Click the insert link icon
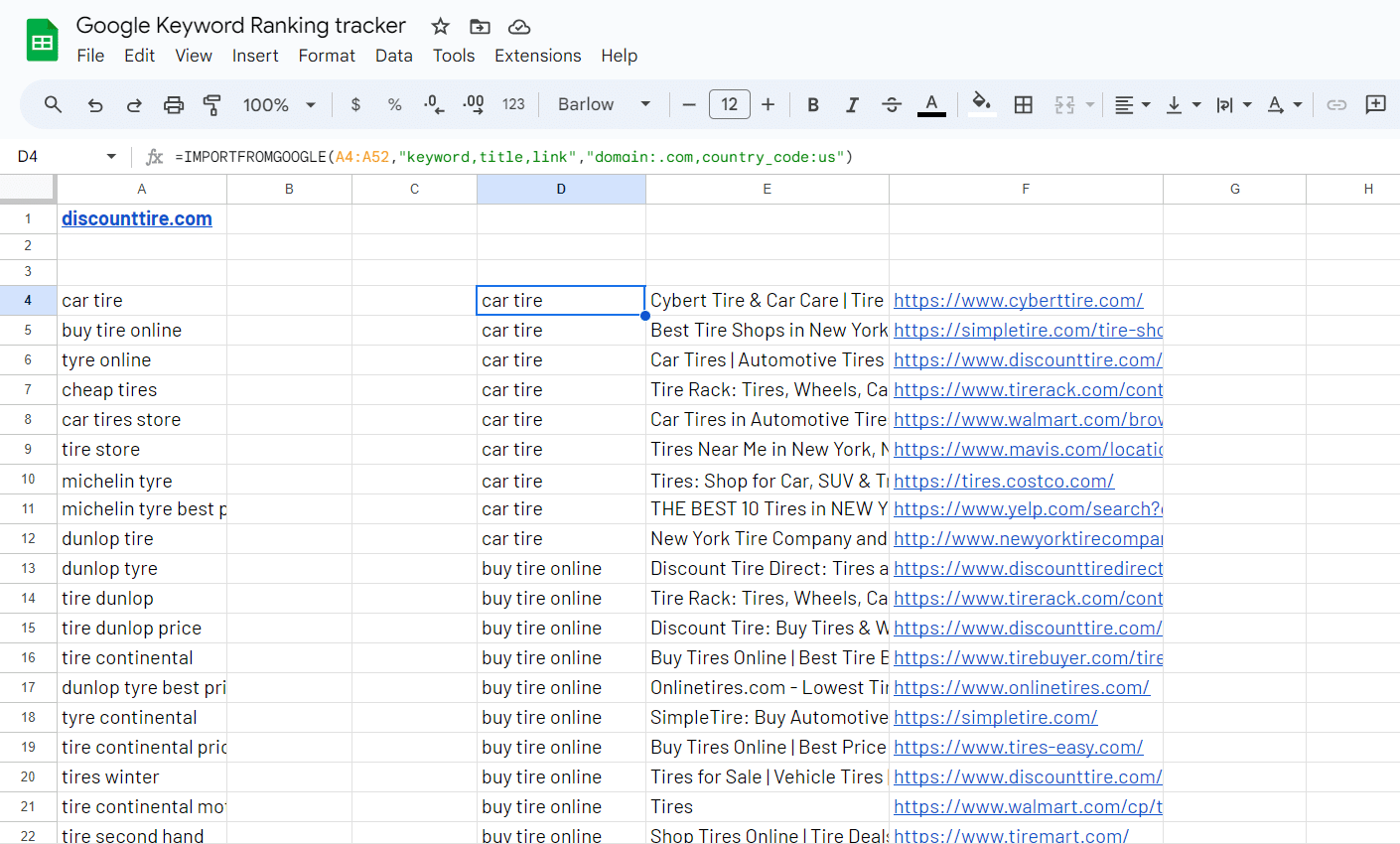Screen dimensions: 1400x844 [1336, 105]
